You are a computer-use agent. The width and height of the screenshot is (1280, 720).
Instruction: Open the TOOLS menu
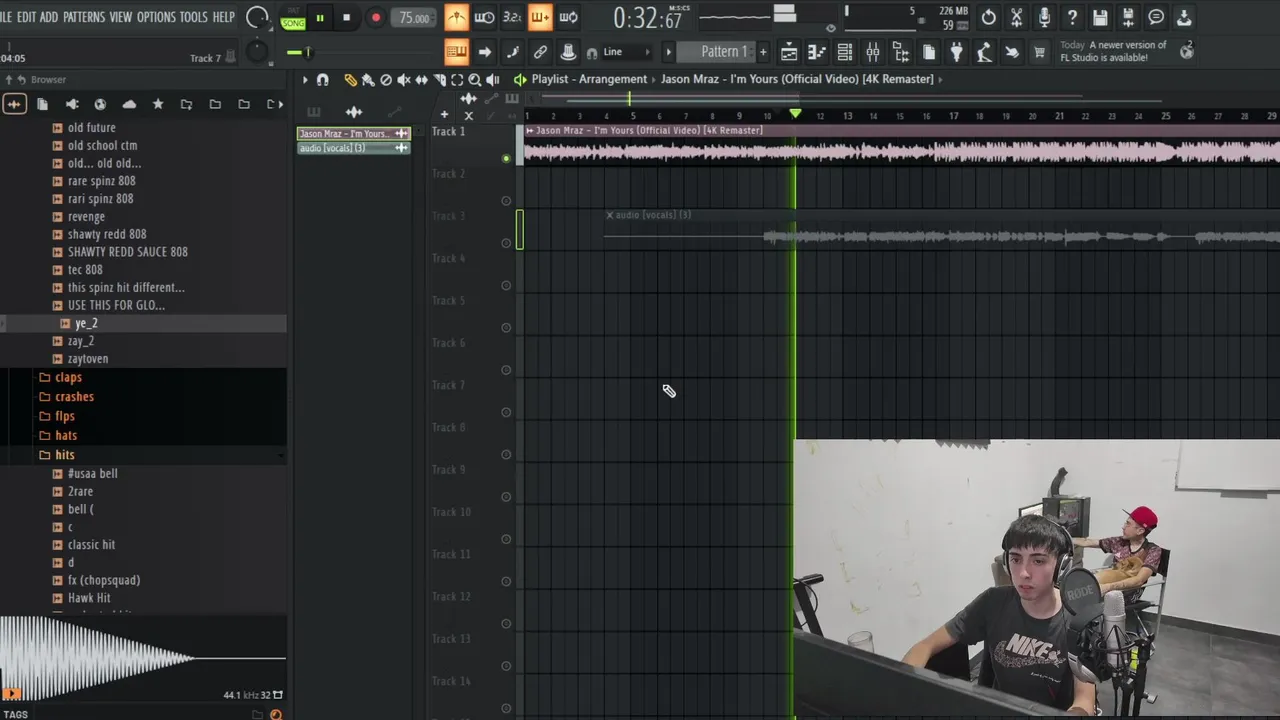coord(194,17)
